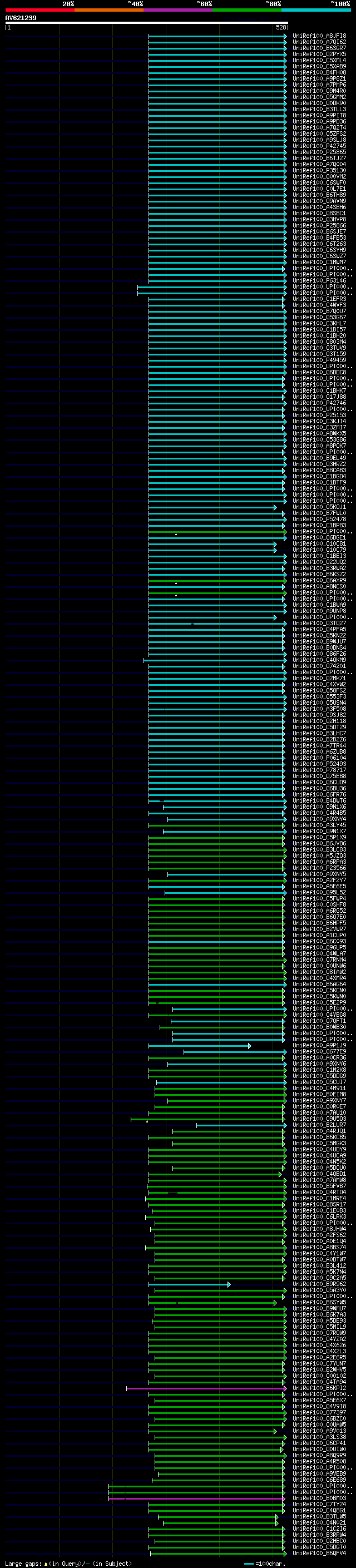Select hit label UniRef100_Q6CP41

point(319,1443)
